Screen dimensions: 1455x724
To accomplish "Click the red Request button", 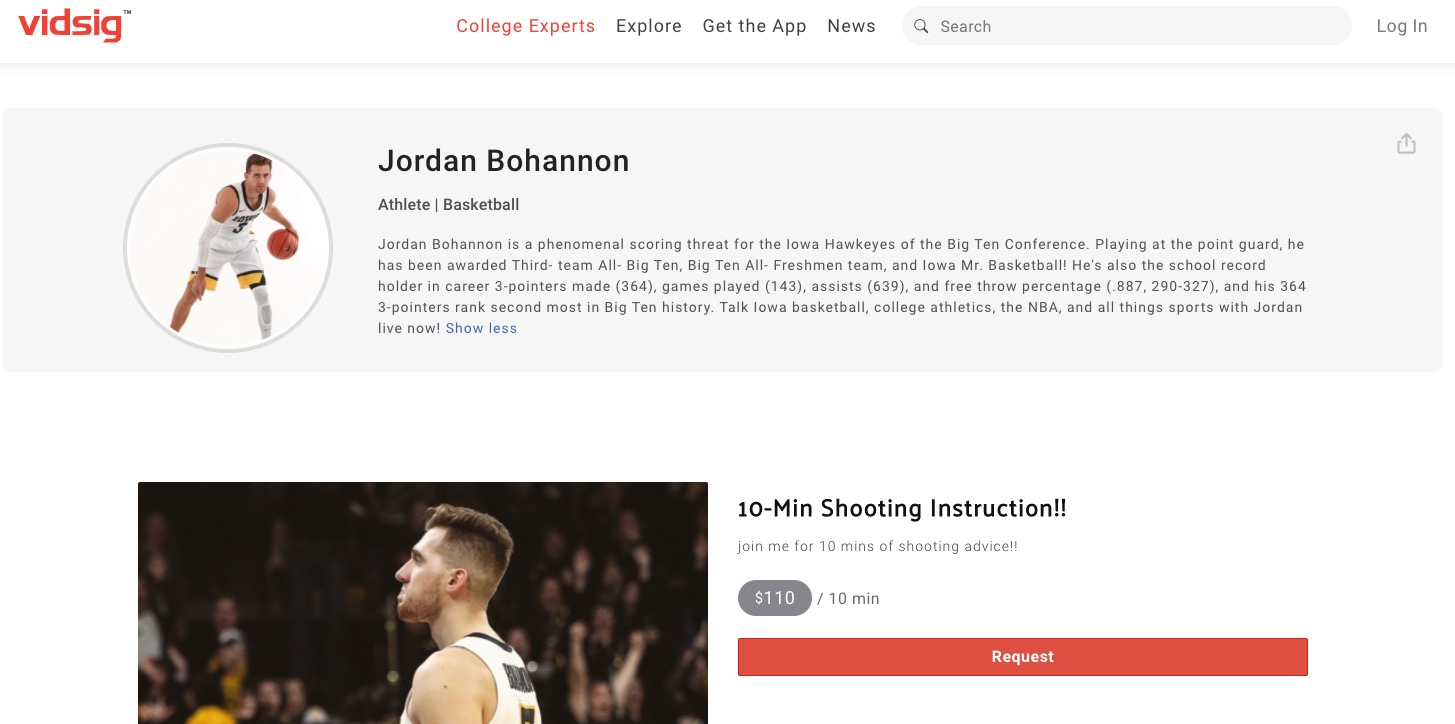I will point(1022,657).
